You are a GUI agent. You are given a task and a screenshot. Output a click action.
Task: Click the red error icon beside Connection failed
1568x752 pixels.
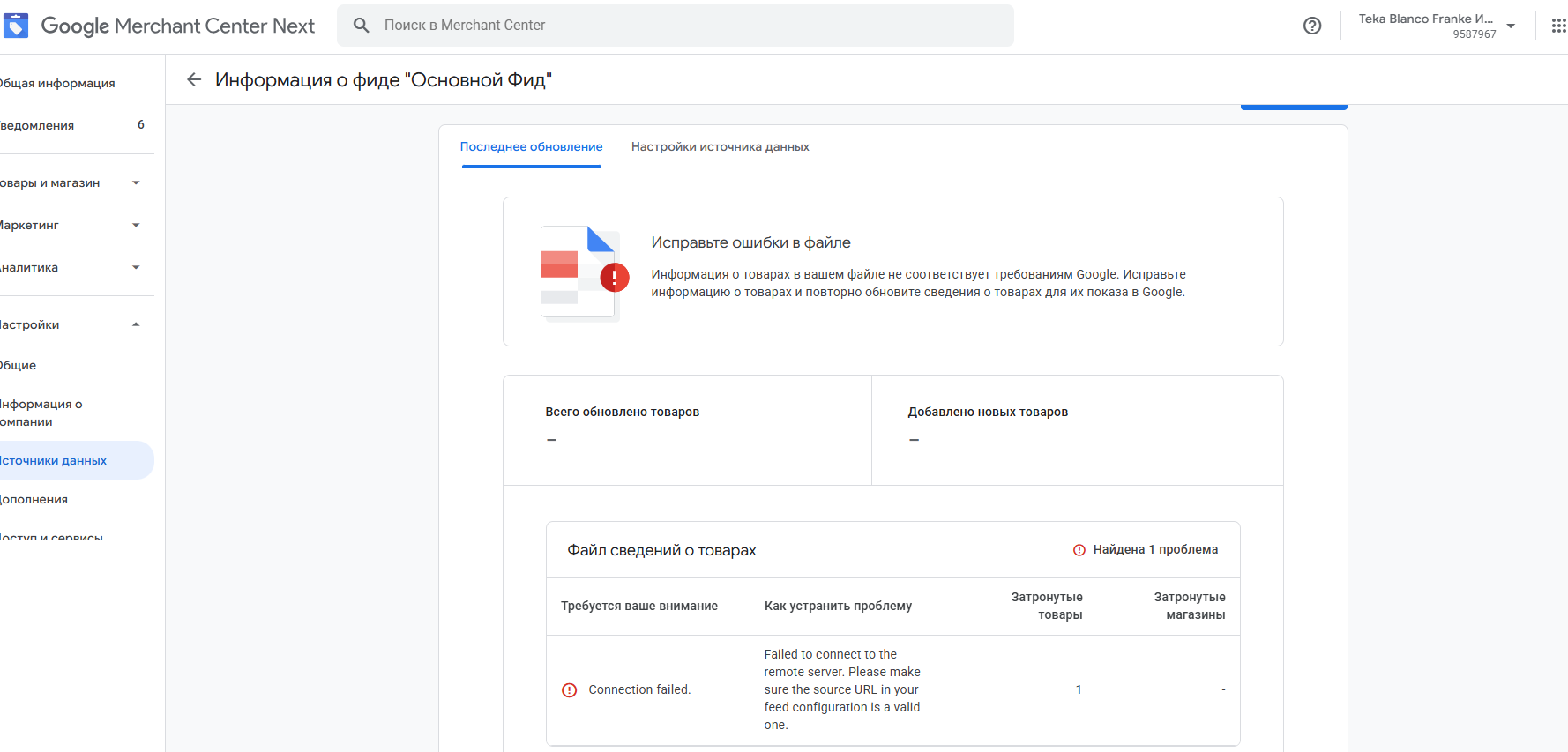click(570, 690)
